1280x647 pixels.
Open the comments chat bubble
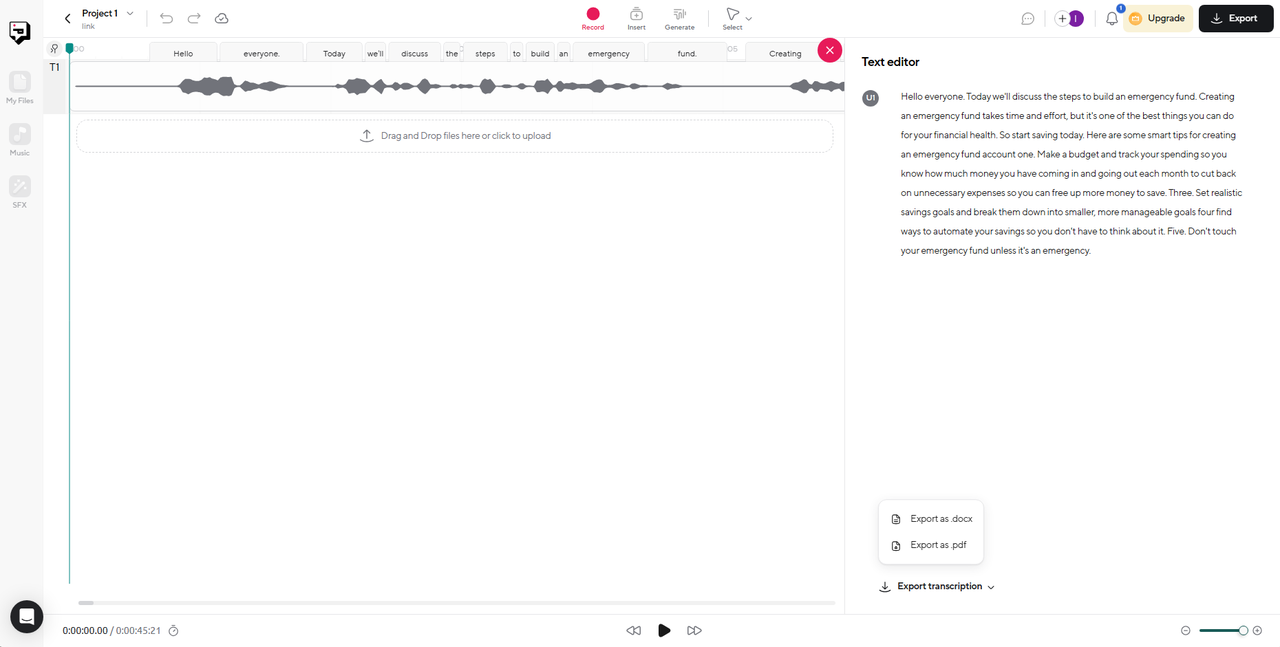1027,18
